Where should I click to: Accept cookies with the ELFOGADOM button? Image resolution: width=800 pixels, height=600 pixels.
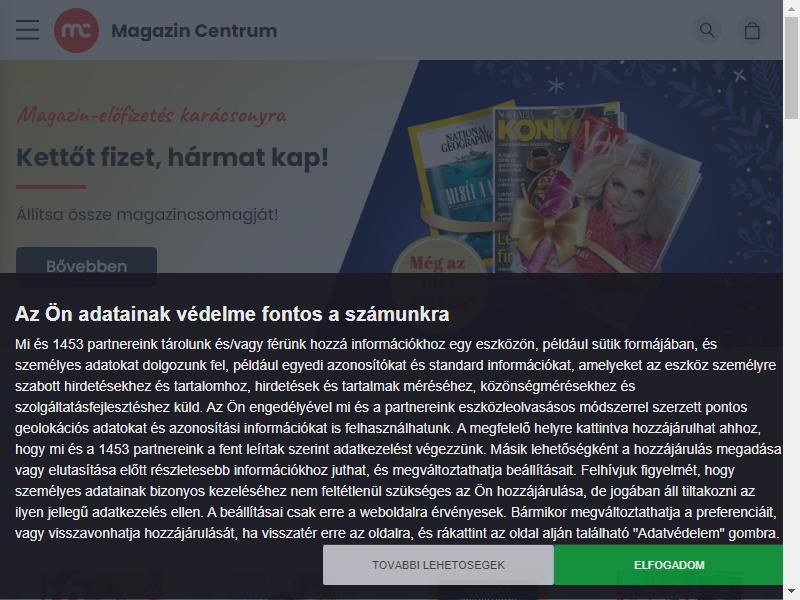coord(668,565)
